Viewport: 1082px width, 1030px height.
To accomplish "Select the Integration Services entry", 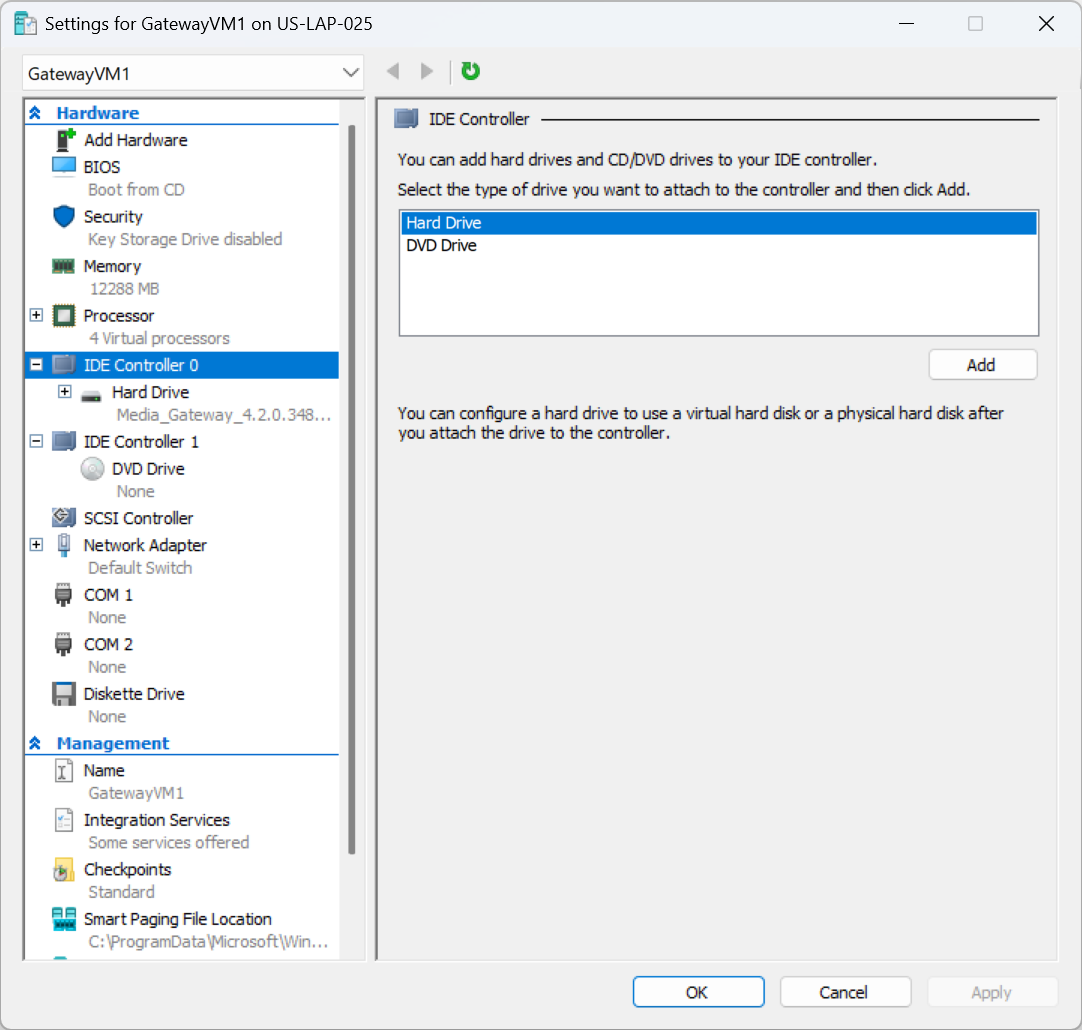I will coord(157,820).
